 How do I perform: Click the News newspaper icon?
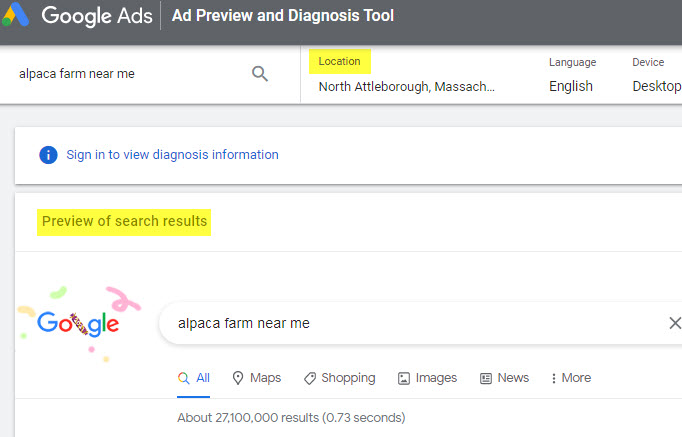tap(486, 378)
